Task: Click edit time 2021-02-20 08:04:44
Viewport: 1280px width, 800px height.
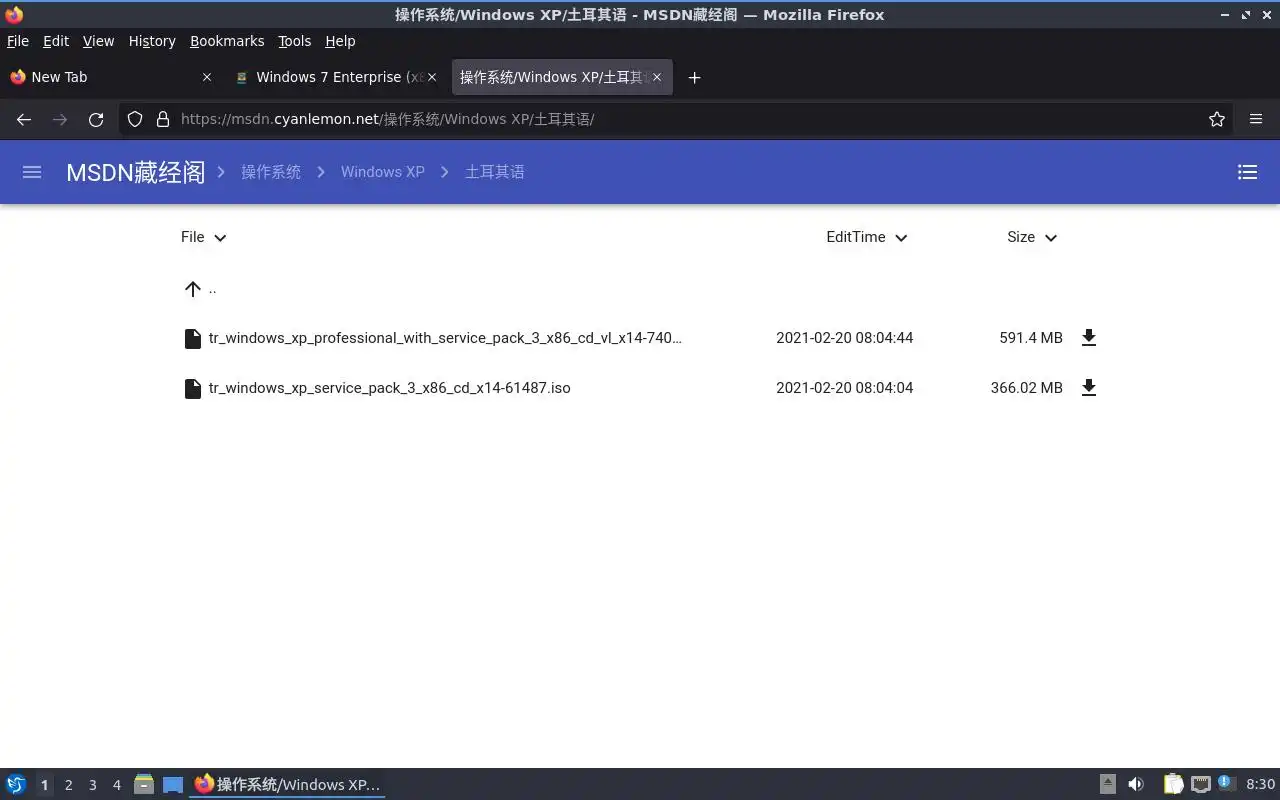Action: (845, 338)
